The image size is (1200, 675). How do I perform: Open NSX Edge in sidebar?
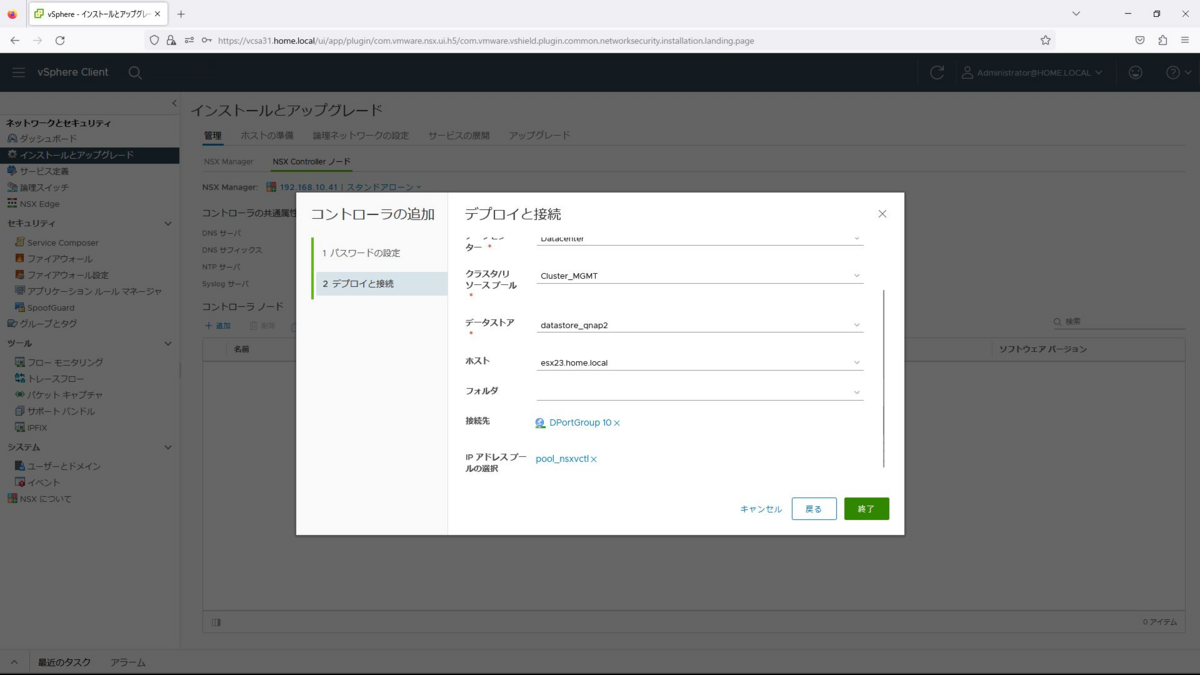[39, 204]
